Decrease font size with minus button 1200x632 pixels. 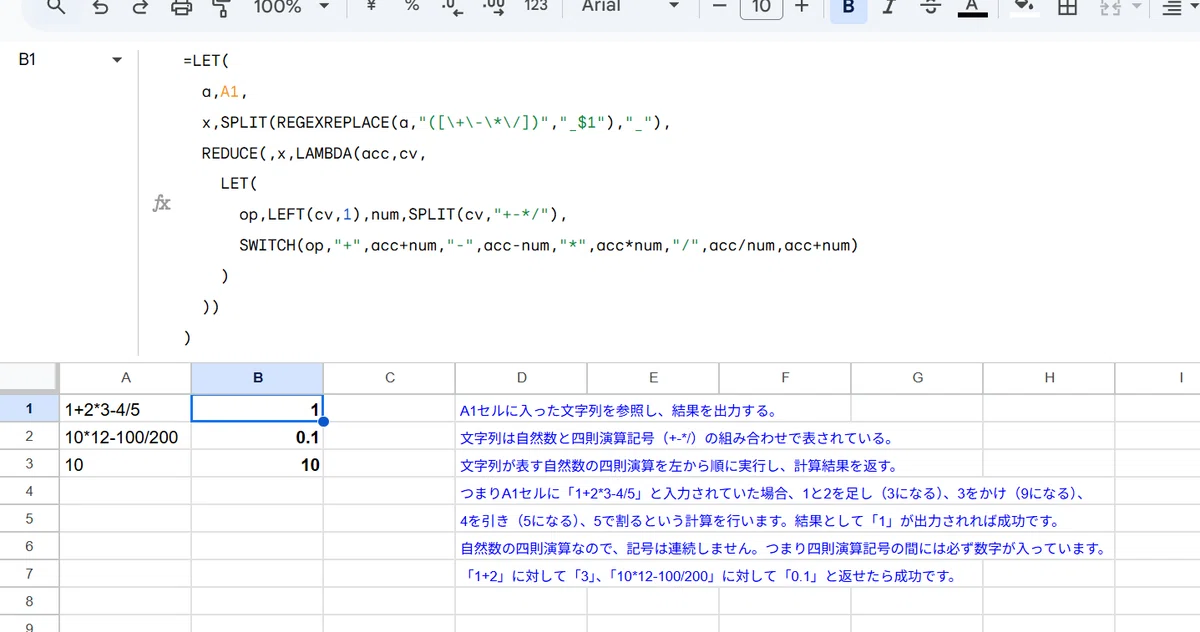pyautogui.click(x=718, y=6)
